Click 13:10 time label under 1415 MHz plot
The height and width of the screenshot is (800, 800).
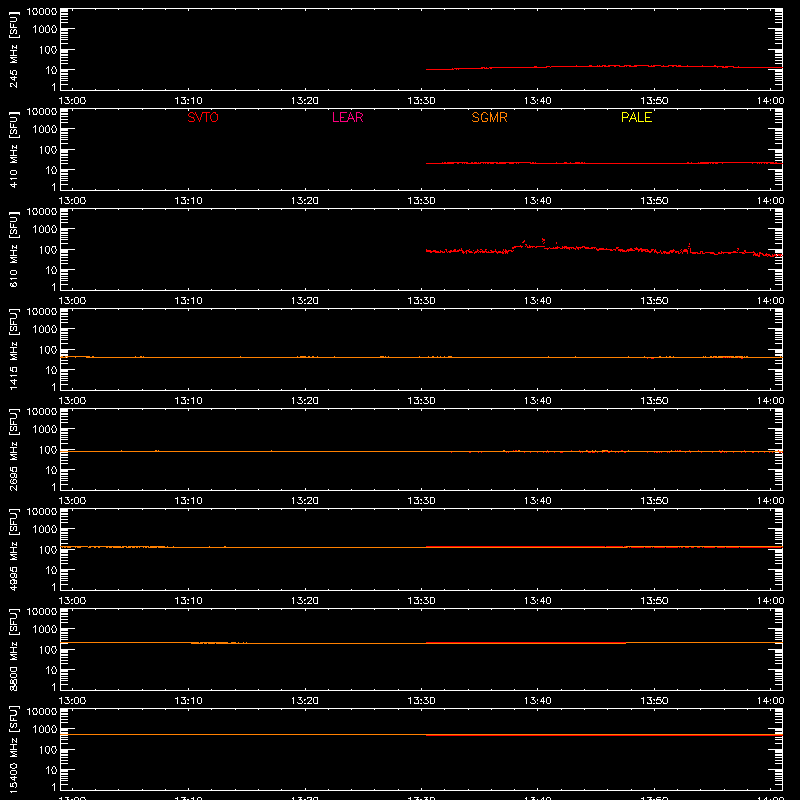pyautogui.click(x=188, y=401)
